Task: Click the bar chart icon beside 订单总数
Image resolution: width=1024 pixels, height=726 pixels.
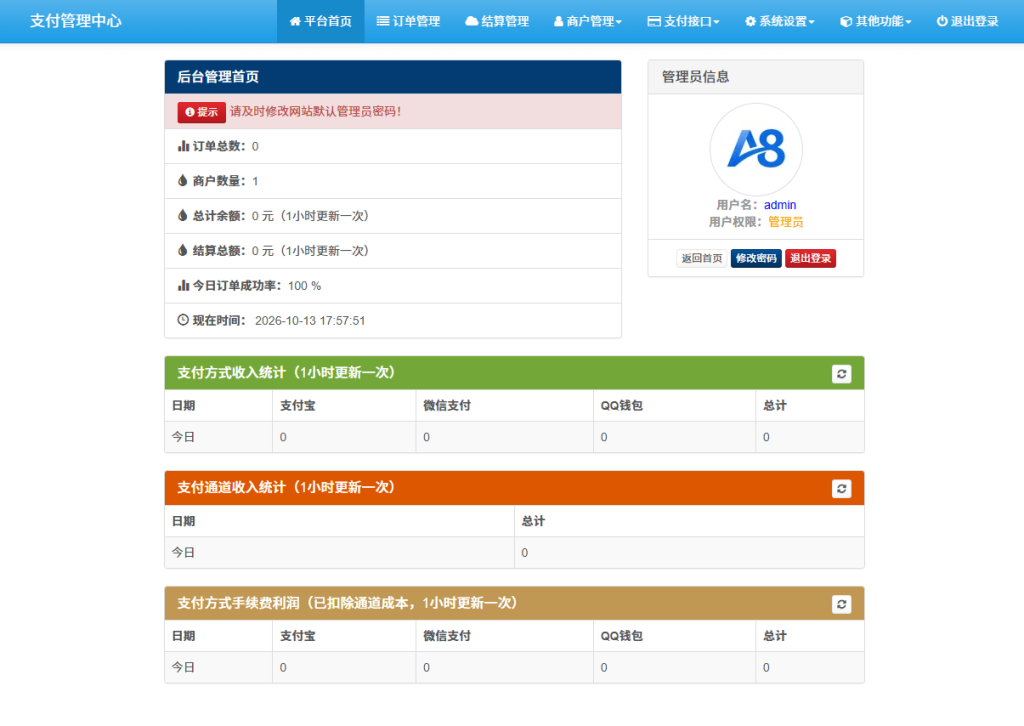Action: coord(184,146)
